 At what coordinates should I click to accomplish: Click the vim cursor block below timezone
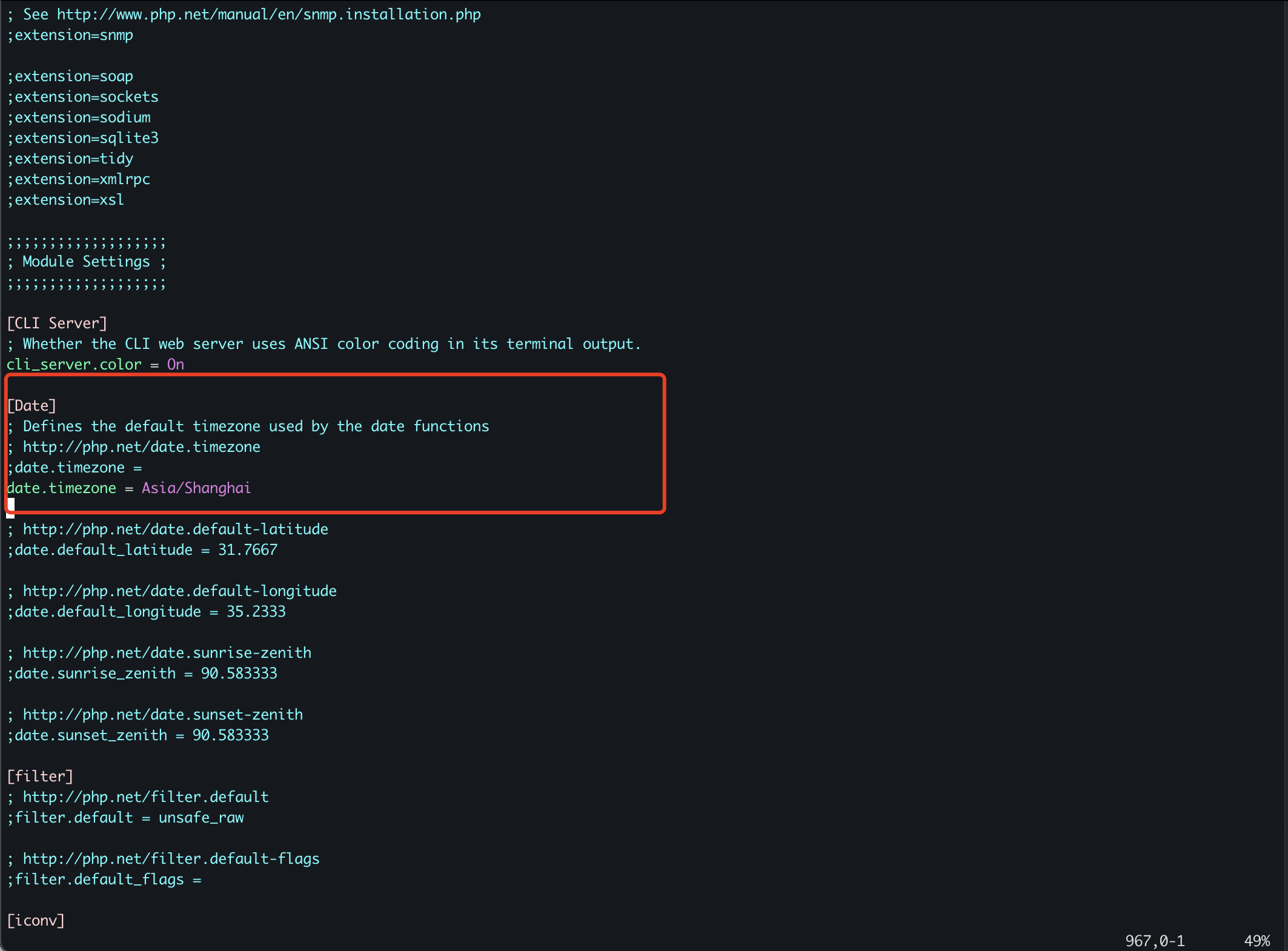[10, 508]
